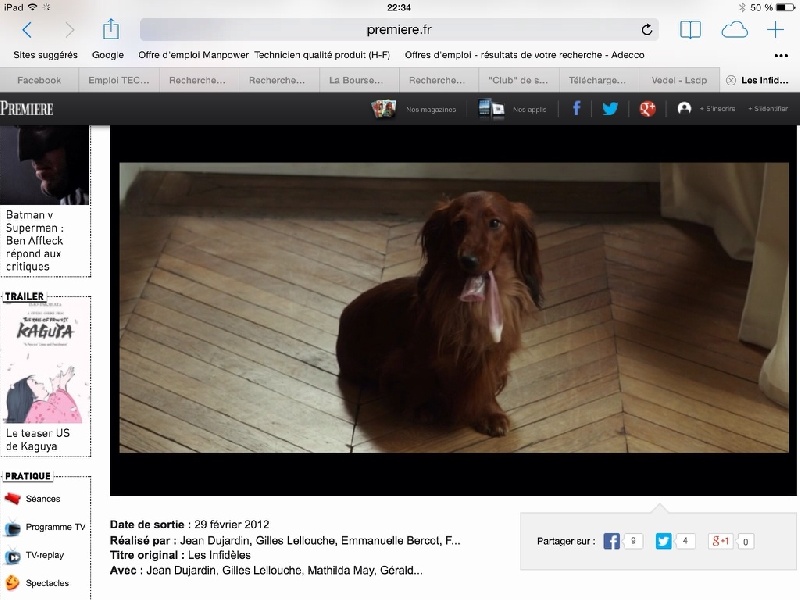Open the Google bookmark in favorites bar
The width and height of the screenshot is (800, 600).
[107, 55]
